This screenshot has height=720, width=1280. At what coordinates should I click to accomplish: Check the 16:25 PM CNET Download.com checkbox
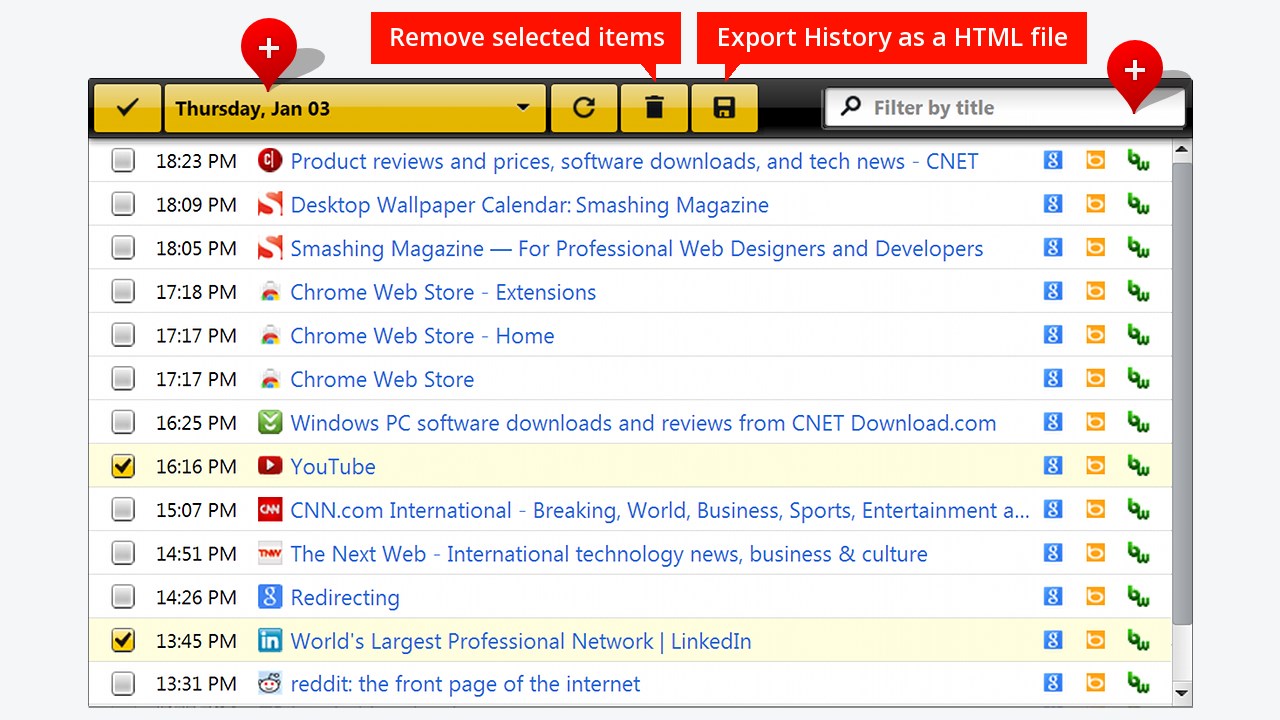tap(123, 423)
